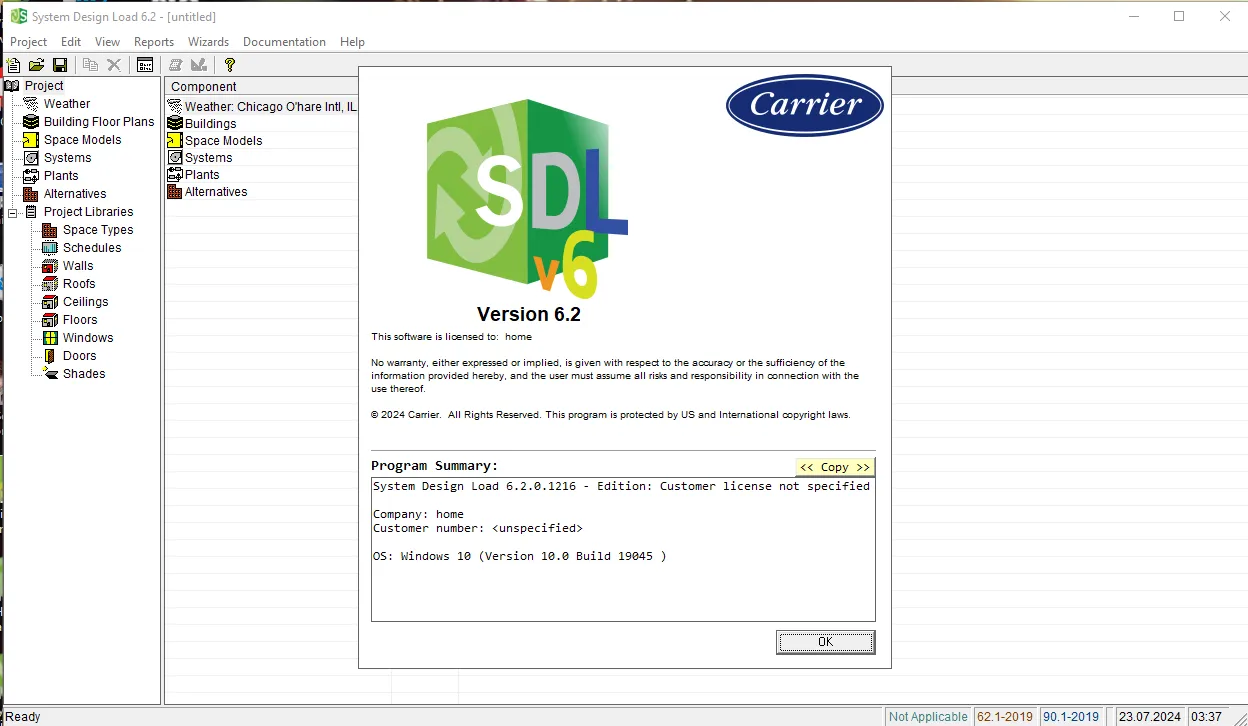This screenshot has width=1248, height=726.
Task: Click inside the Program Summary text box
Action: pyautogui.click(x=623, y=549)
